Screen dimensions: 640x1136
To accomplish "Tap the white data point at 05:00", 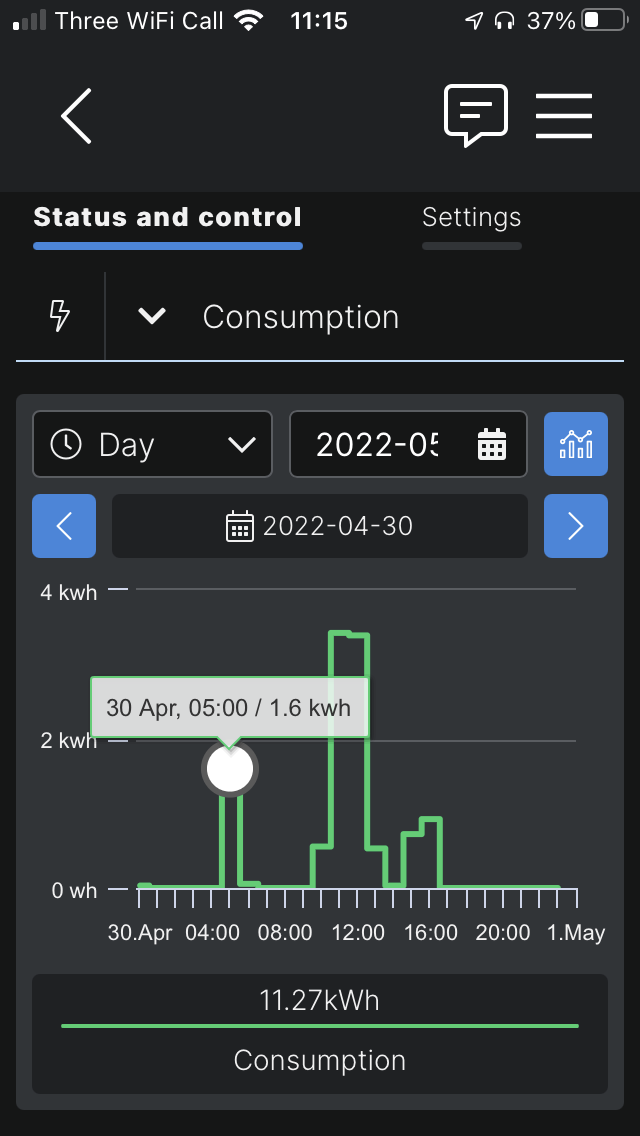I will pyautogui.click(x=230, y=769).
